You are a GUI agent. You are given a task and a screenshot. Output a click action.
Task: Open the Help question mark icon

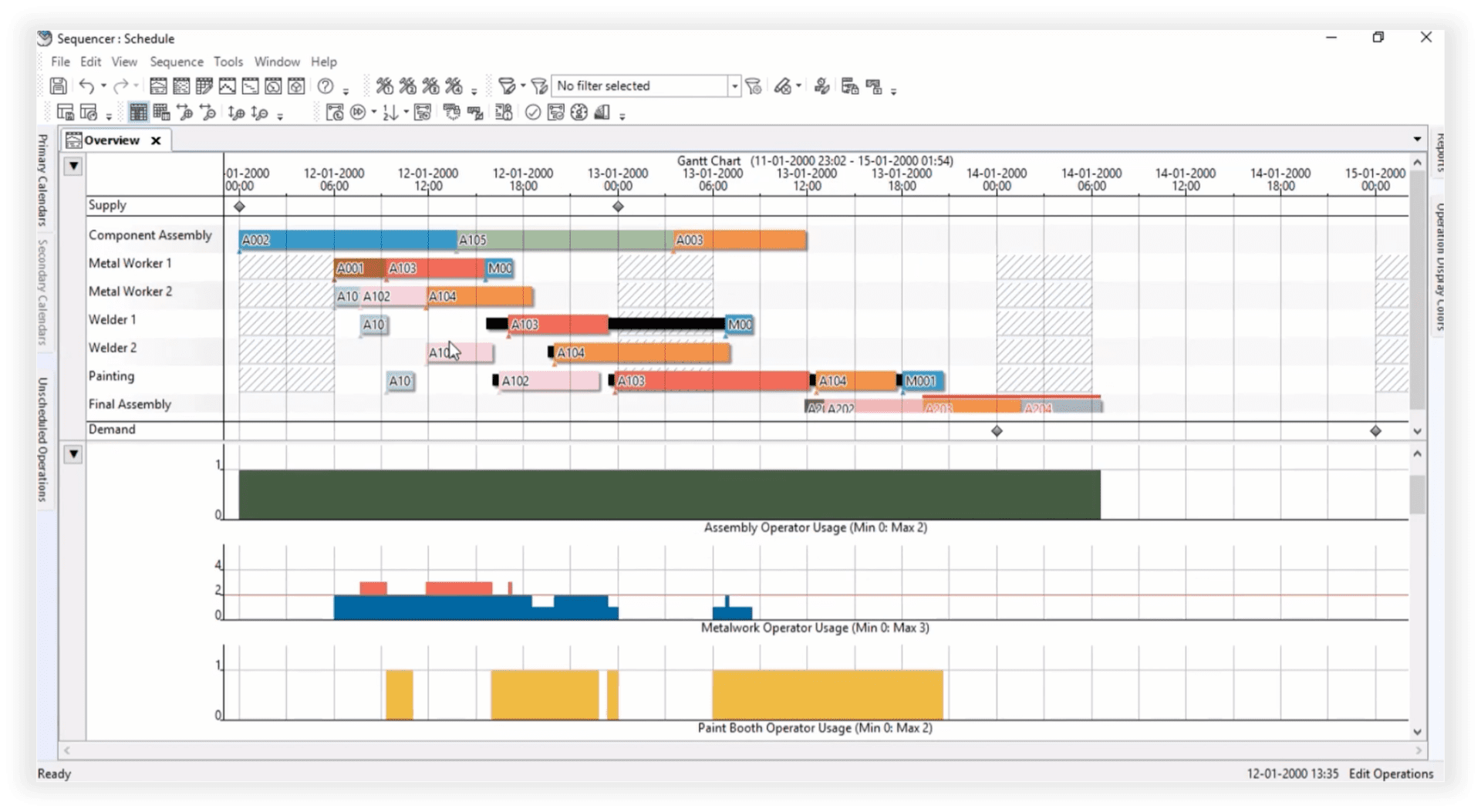point(326,86)
